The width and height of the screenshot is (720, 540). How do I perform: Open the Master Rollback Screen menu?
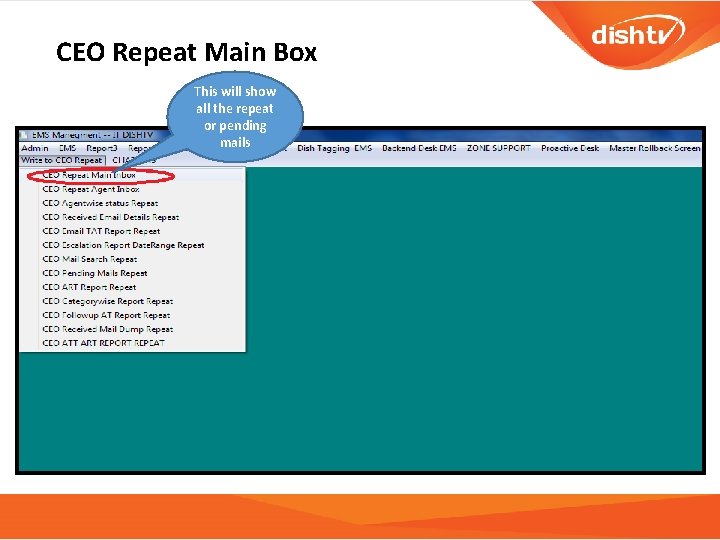654,148
